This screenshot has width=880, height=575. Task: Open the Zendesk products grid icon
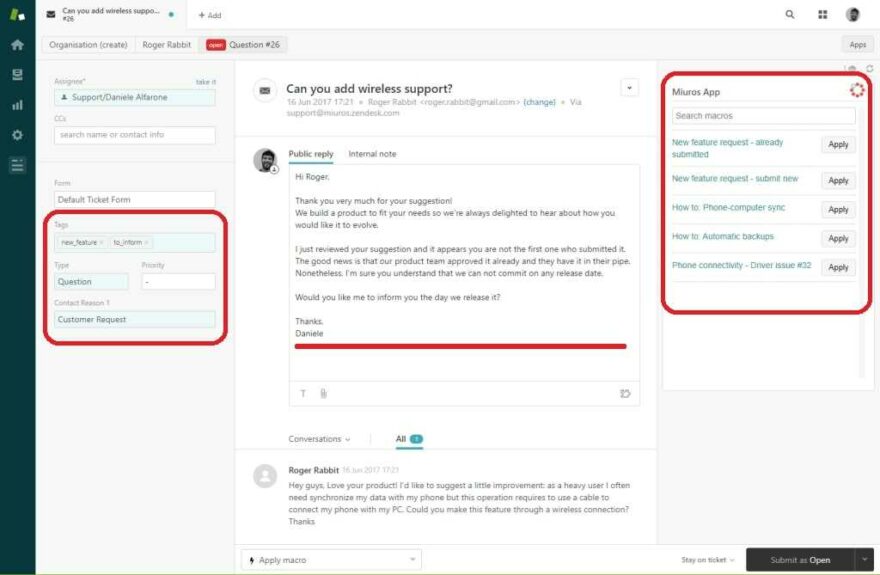coord(823,15)
